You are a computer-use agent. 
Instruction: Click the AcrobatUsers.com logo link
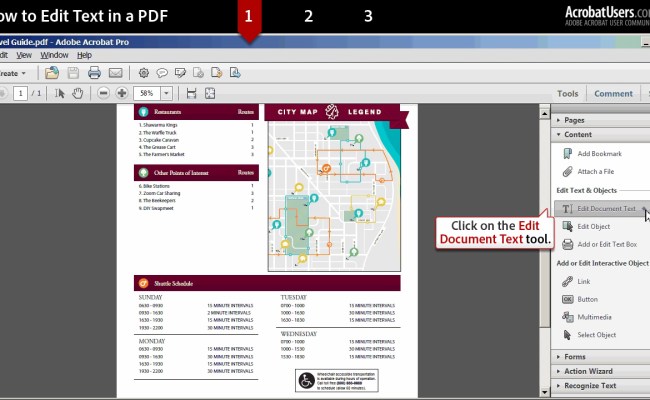click(607, 16)
